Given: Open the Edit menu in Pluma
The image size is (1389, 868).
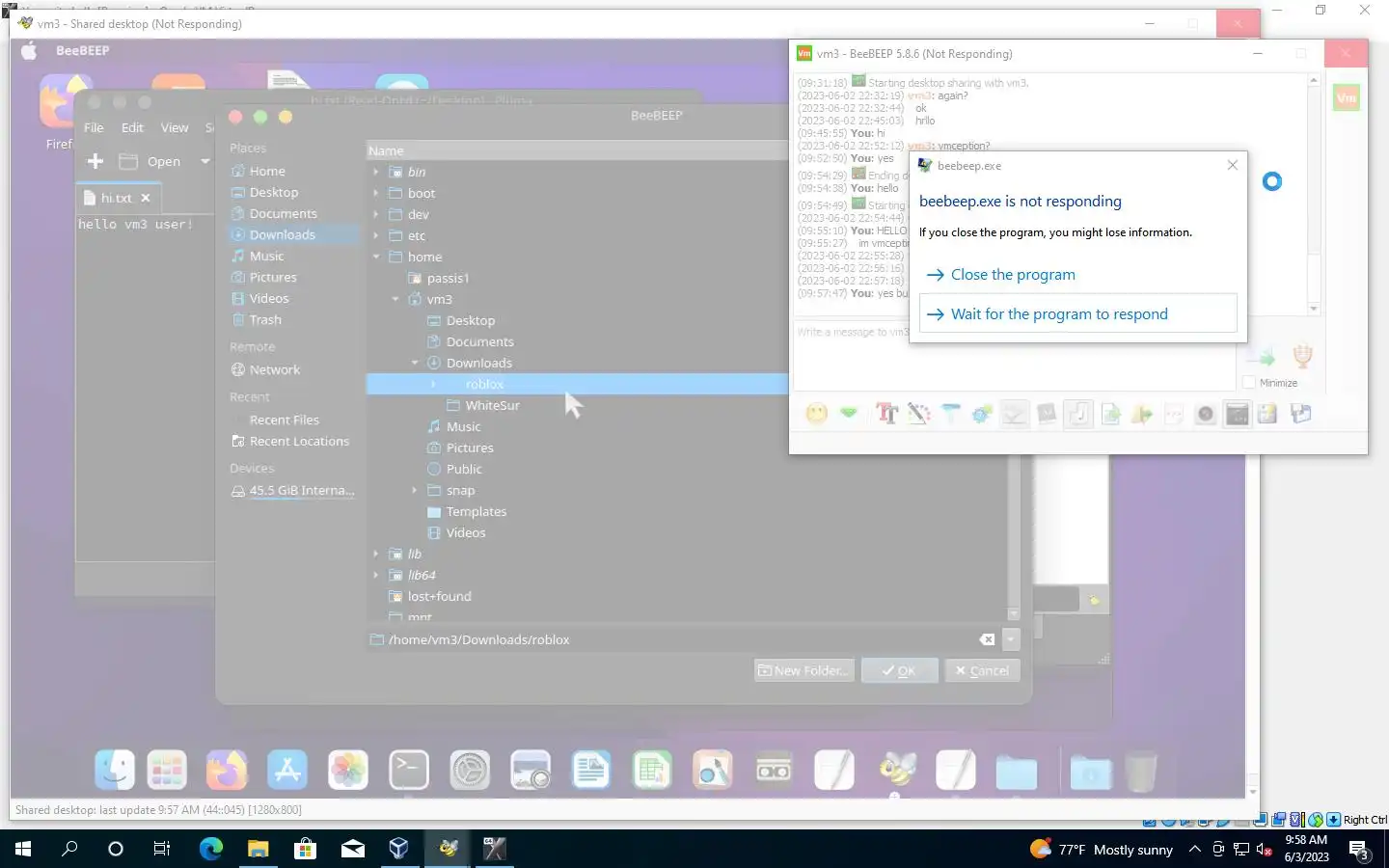Looking at the screenshot, I should coord(132,127).
